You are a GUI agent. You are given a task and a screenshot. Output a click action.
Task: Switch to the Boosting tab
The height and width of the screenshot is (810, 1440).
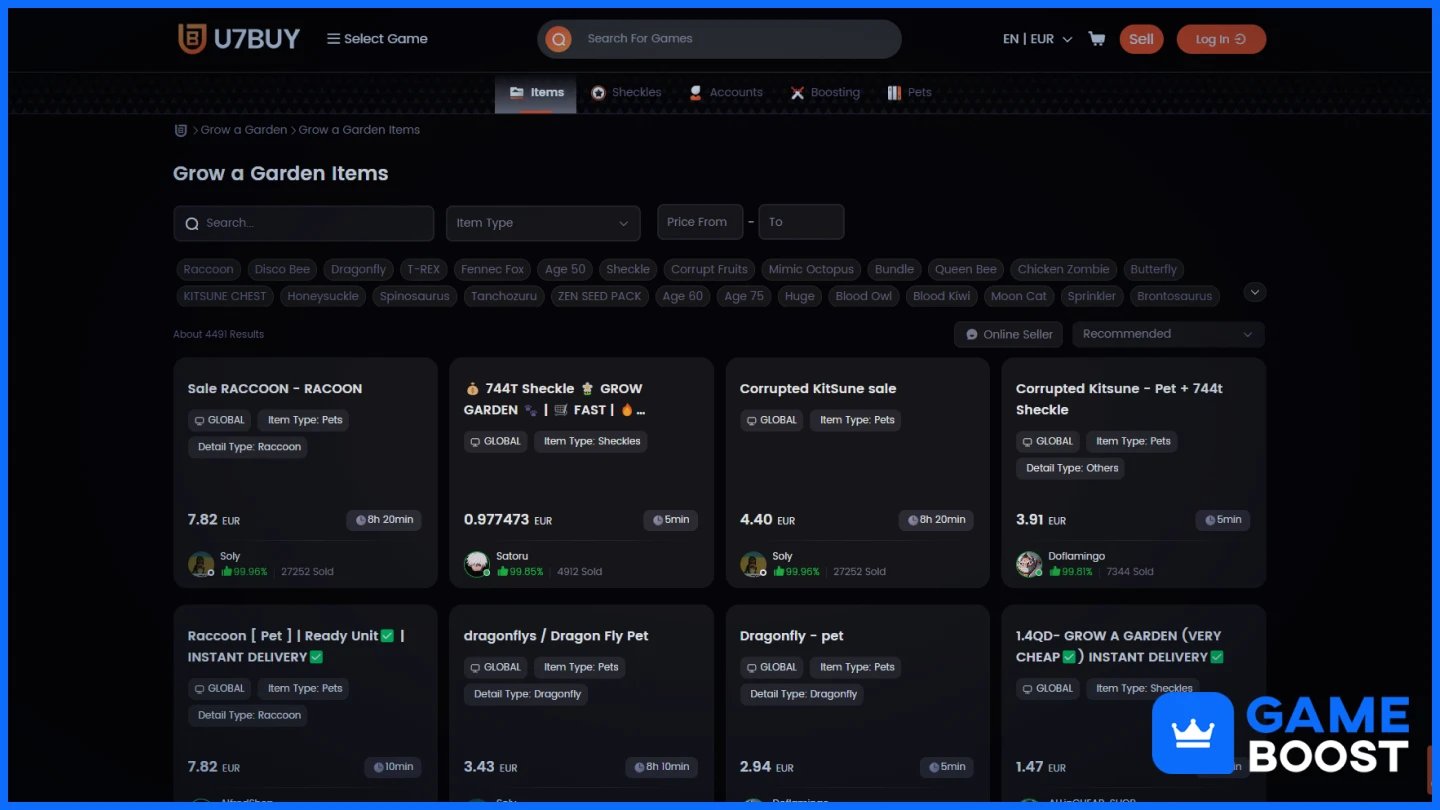click(x=825, y=92)
